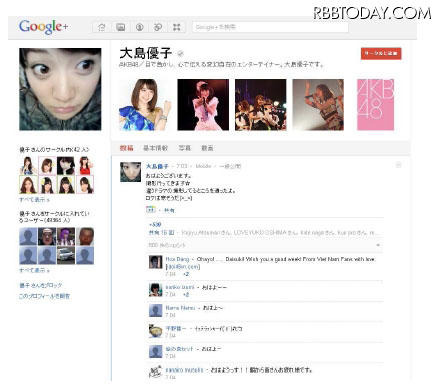Click the link to block 優子さん
This screenshot has width=437, height=390.
(x=41, y=285)
